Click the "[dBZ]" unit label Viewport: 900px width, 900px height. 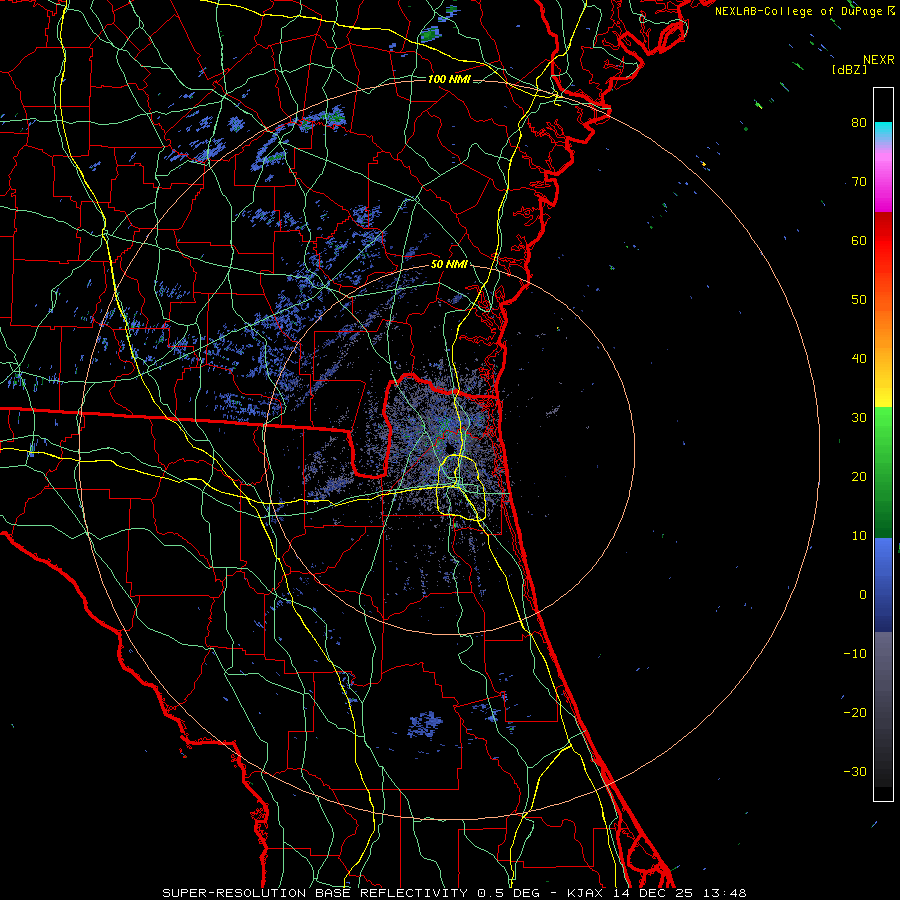pos(849,69)
